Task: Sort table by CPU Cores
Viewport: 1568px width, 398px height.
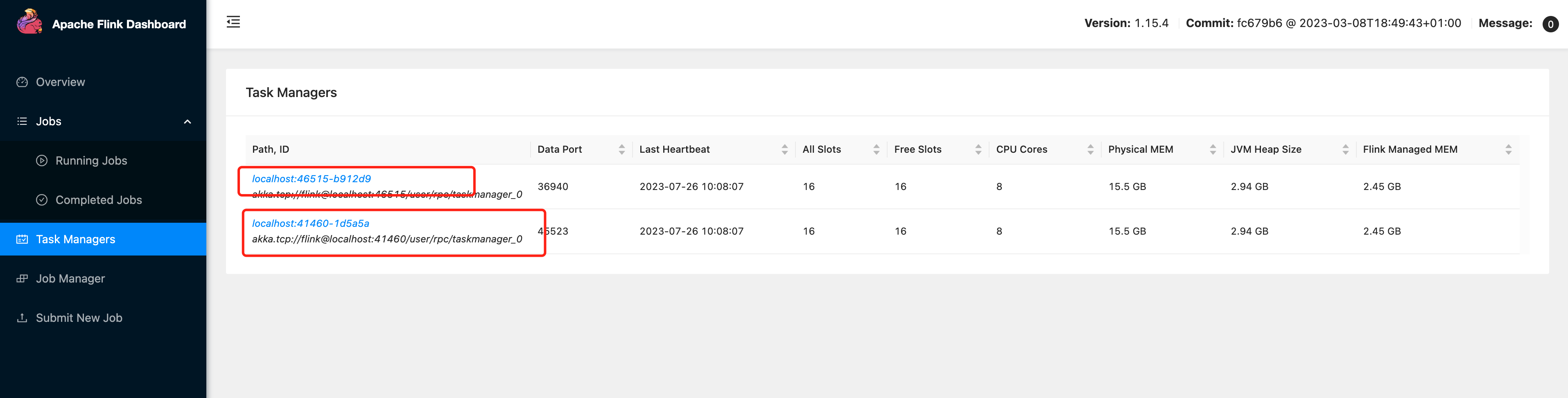Action: click(1090, 150)
